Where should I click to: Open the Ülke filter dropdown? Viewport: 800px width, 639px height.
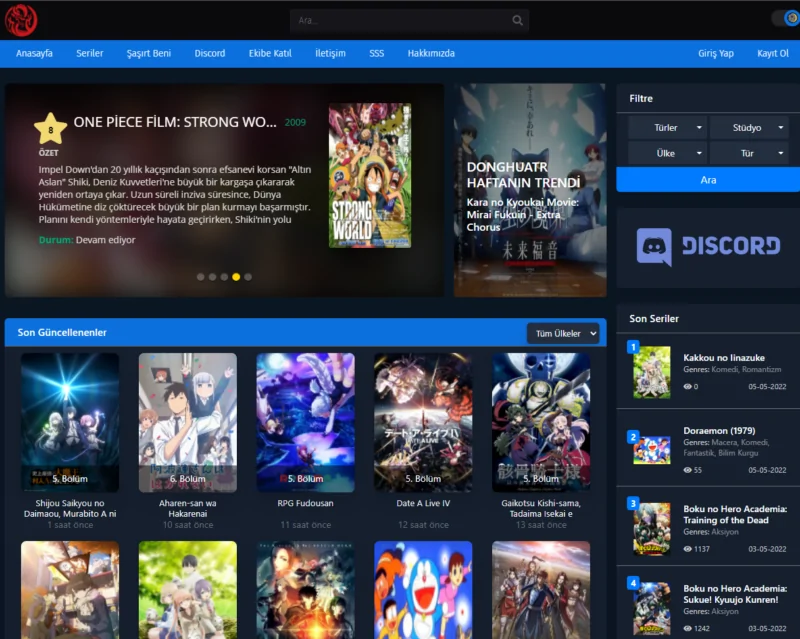click(x=667, y=153)
